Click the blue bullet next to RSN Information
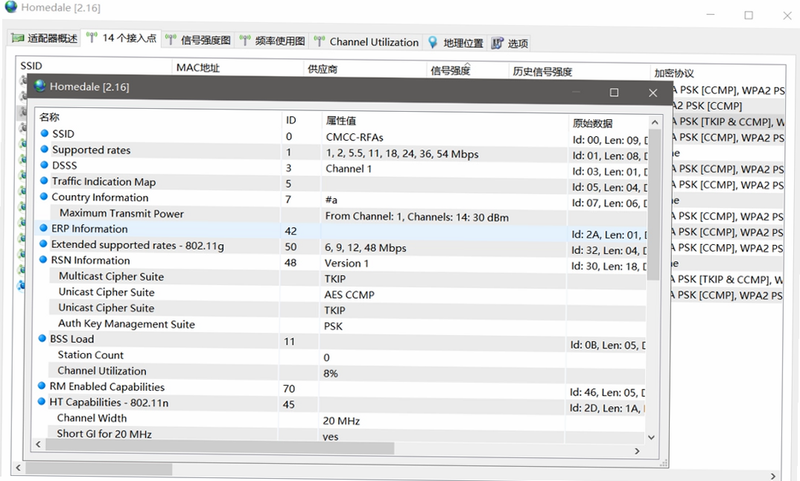The width and height of the screenshot is (800, 481). pyautogui.click(x=43, y=259)
